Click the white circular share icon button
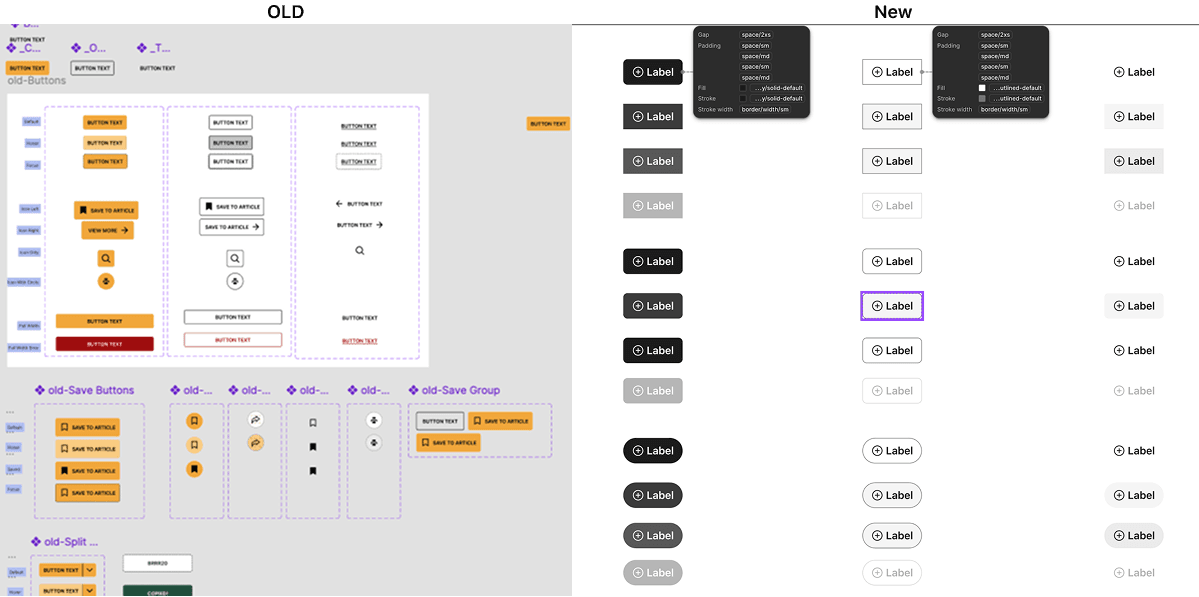 (x=256, y=420)
